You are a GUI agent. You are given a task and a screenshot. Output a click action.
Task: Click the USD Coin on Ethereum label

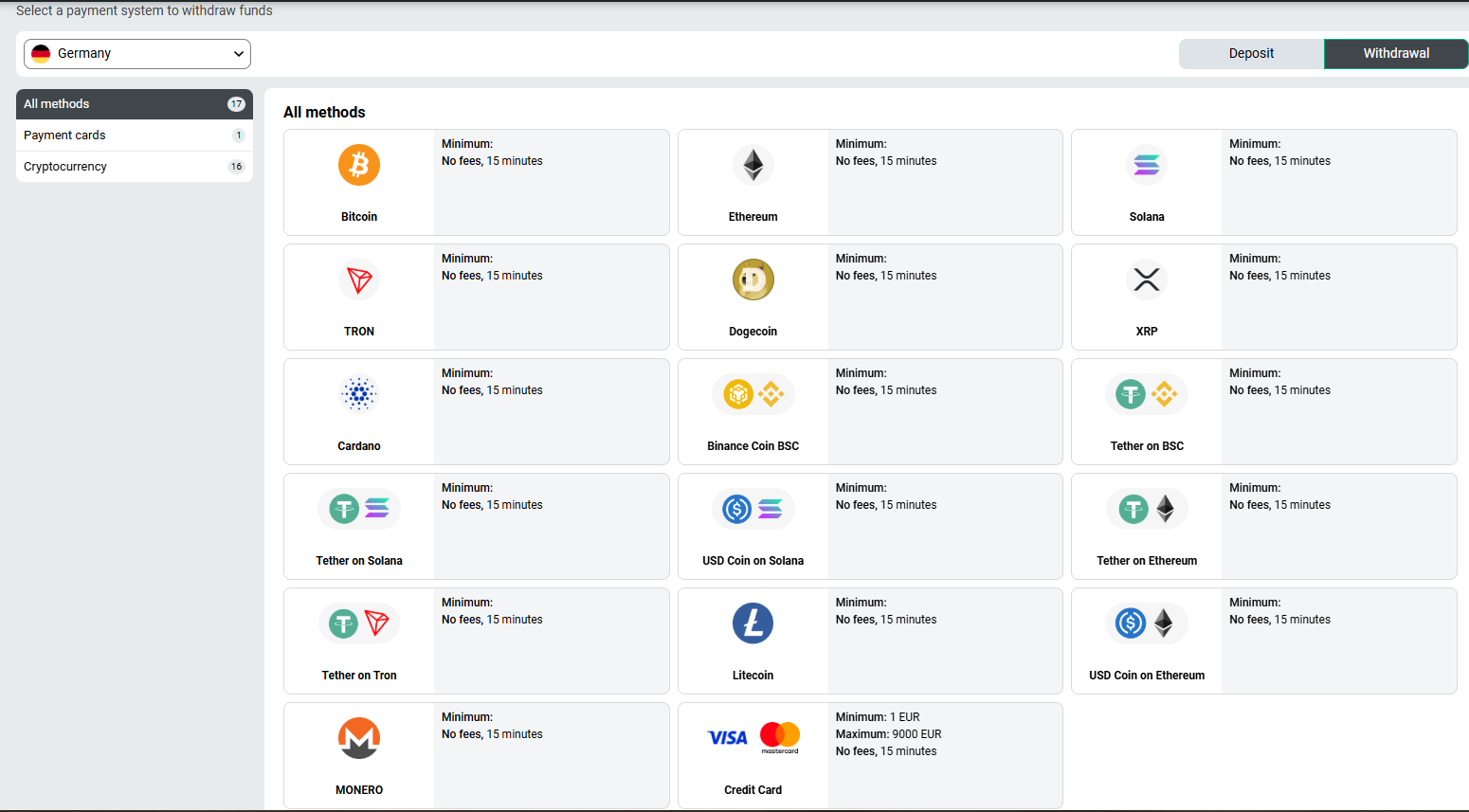[1147, 676]
